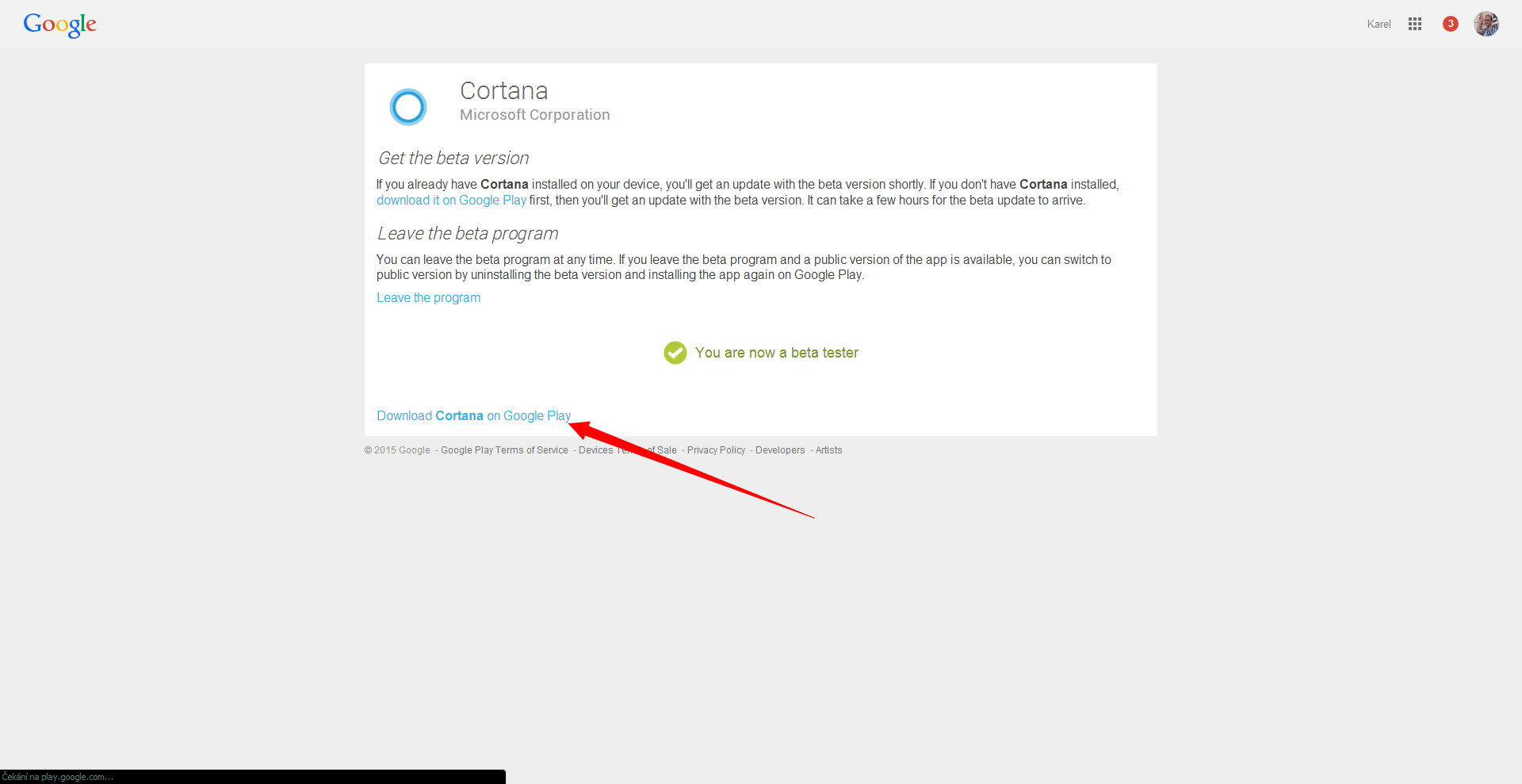The height and width of the screenshot is (784, 1522).
Task: Click the Cortana app icon
Action: point(408,106)
